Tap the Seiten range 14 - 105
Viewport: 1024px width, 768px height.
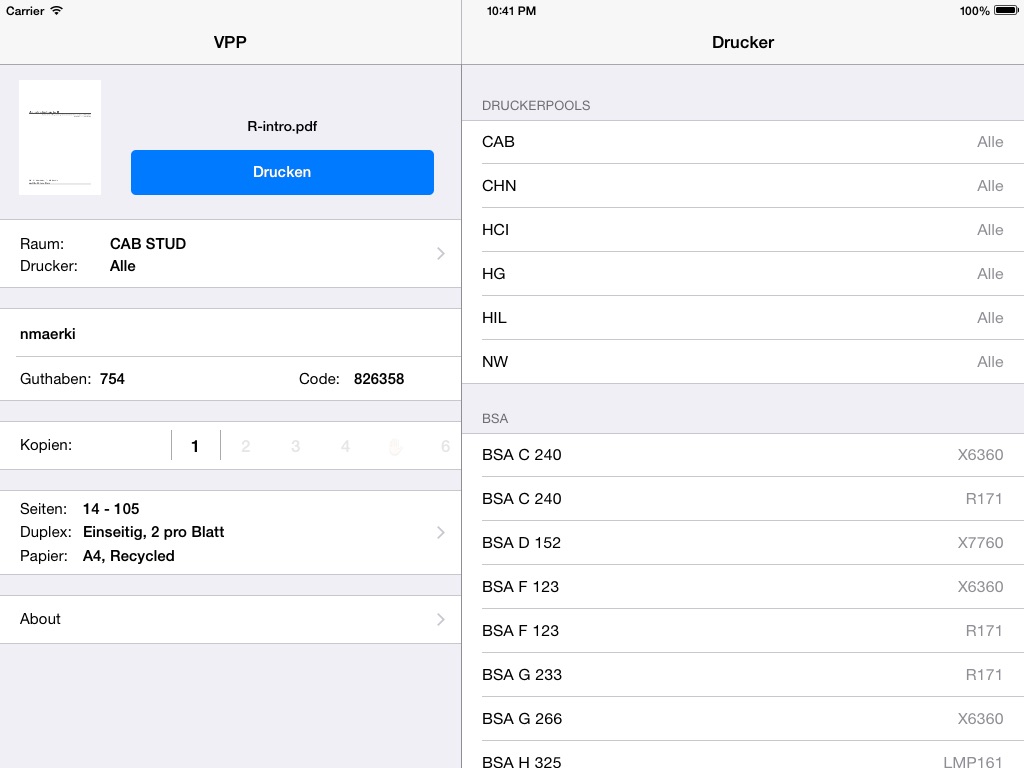111,509
